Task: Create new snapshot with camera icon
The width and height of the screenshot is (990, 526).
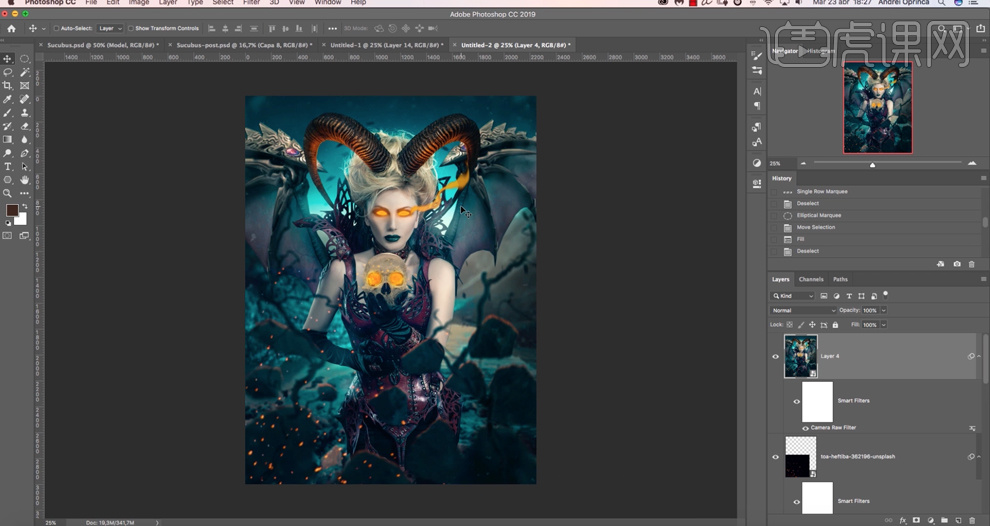Action: 957,264
